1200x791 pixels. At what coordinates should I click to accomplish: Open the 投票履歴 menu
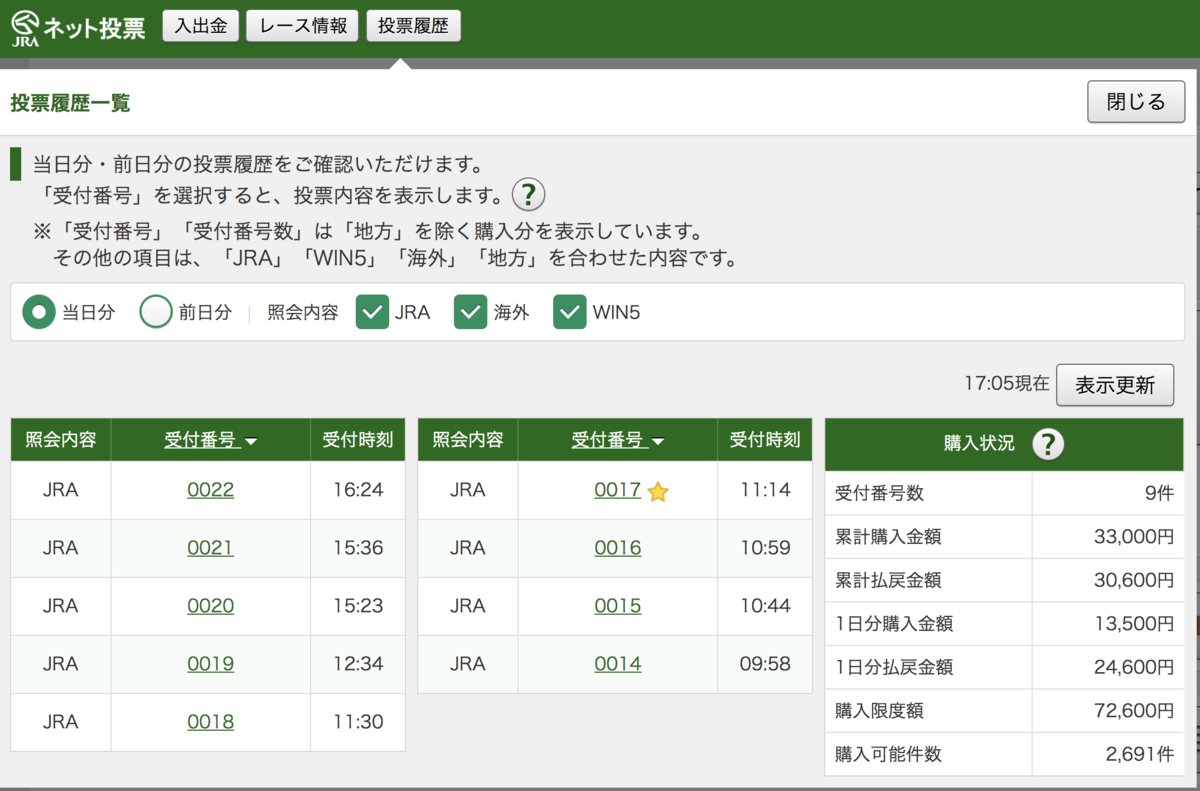click(414, 26)
